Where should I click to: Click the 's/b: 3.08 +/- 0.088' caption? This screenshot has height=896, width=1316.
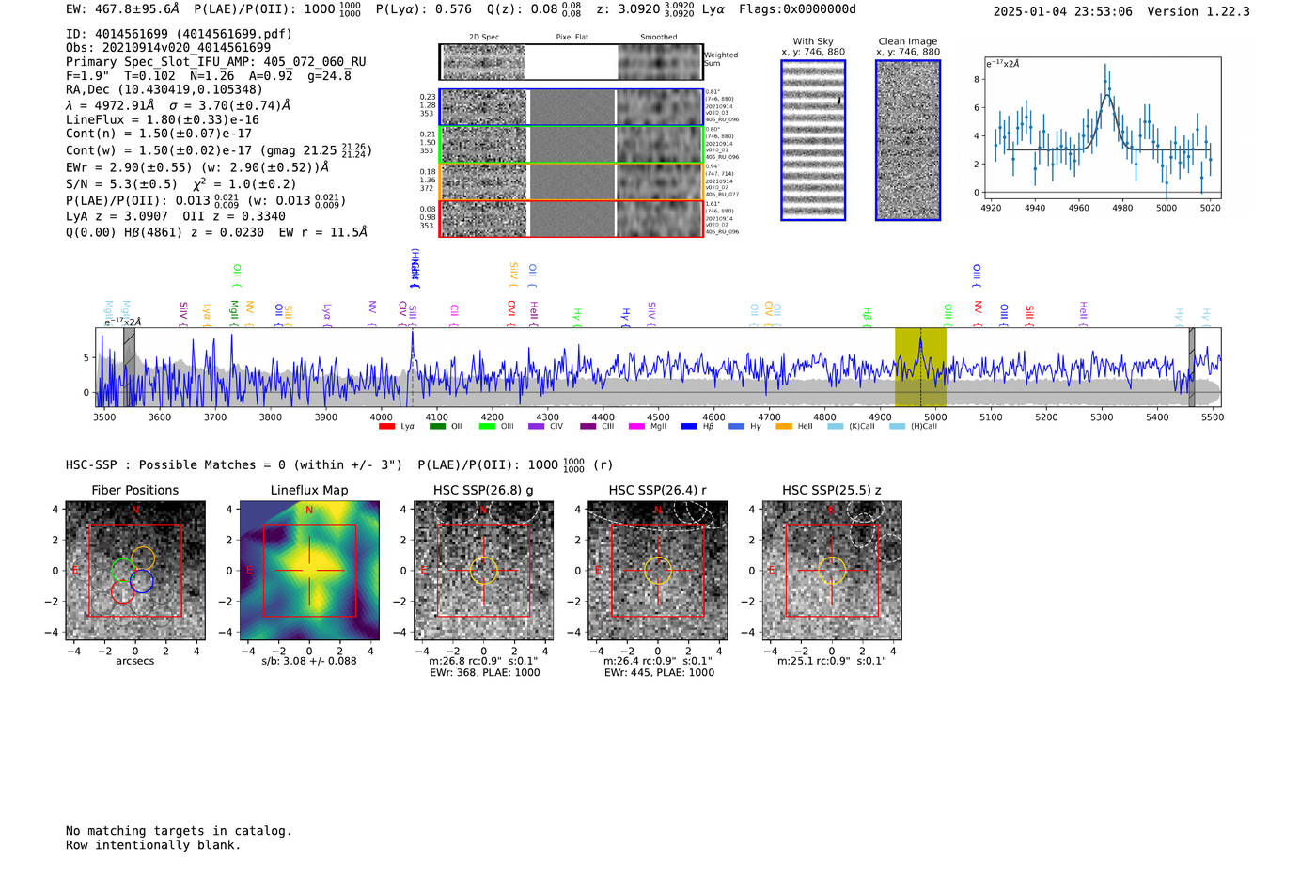point(309,661)
